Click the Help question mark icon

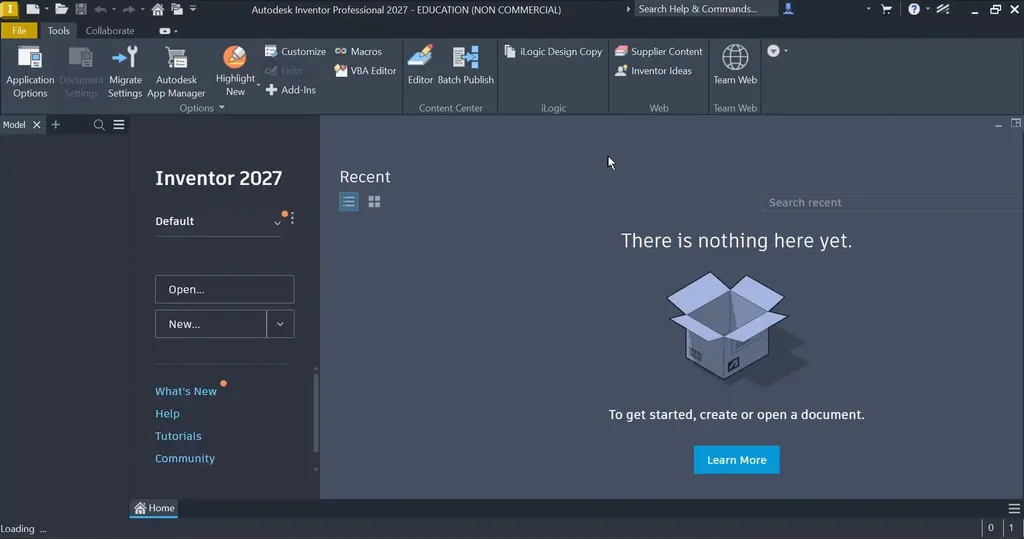[x=914, y=9]
